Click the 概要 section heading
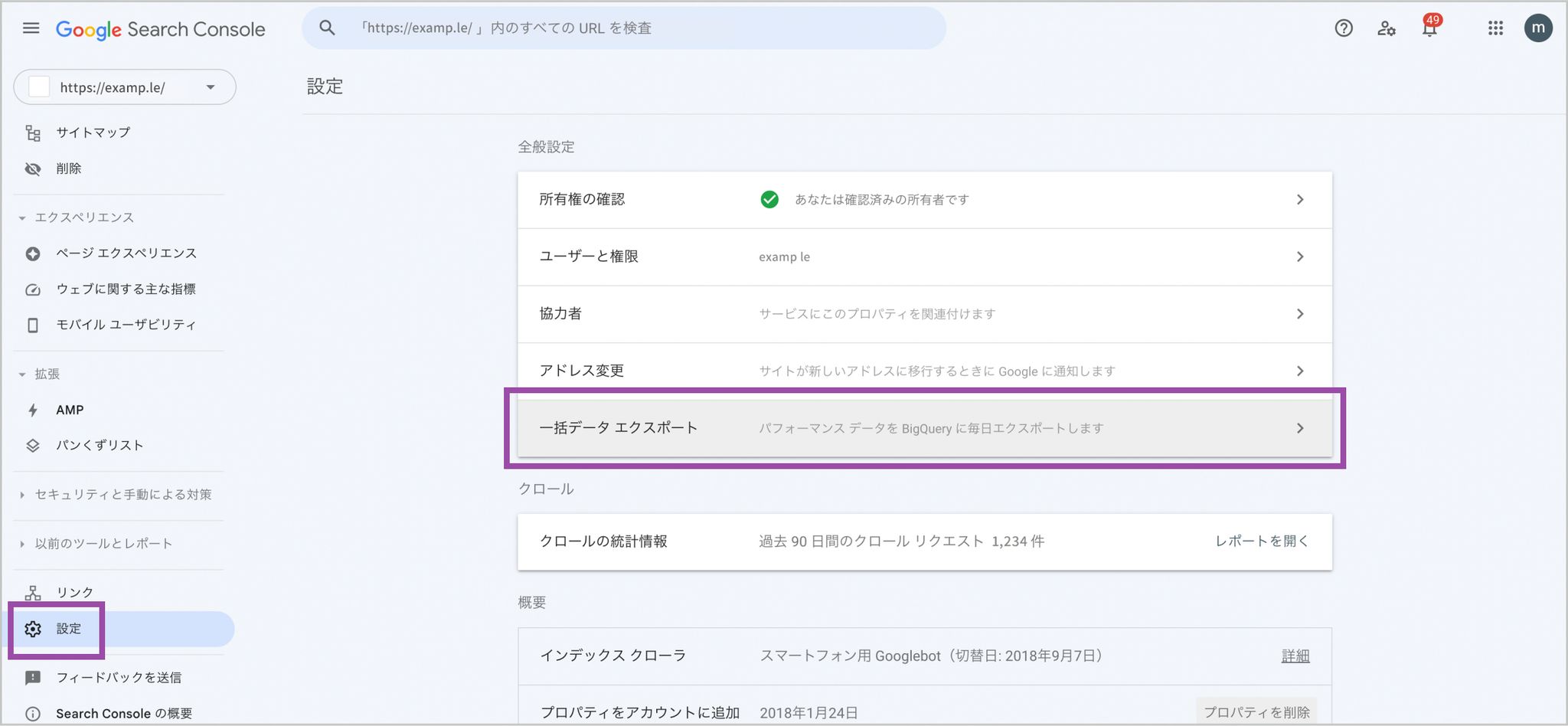The image size is (1568, 726). tap(531, 603)
